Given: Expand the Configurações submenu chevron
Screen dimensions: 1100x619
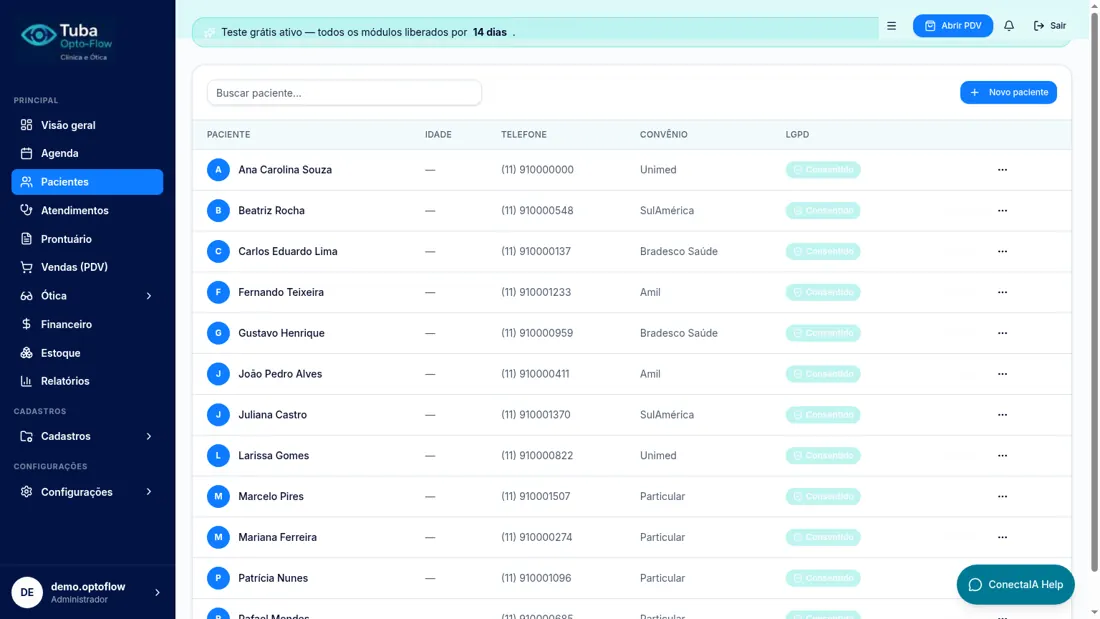Looking at the screenshot, I should (x=149, y=492).
